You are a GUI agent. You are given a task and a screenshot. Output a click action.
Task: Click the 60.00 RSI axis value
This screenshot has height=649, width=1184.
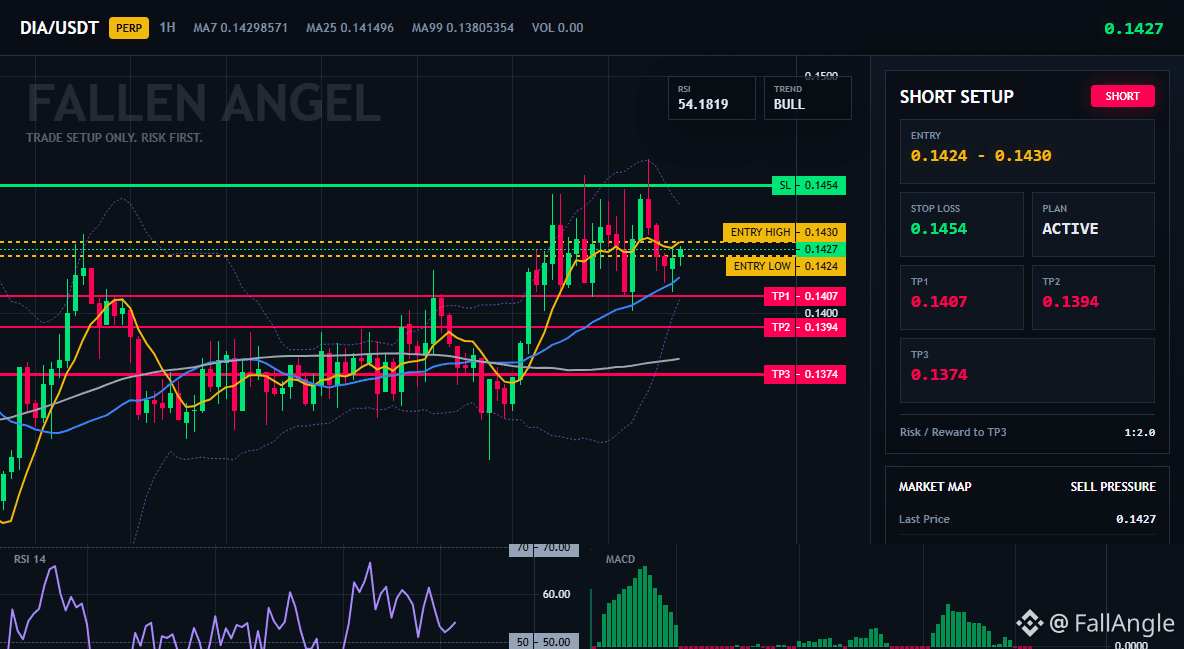pos(557,594)
